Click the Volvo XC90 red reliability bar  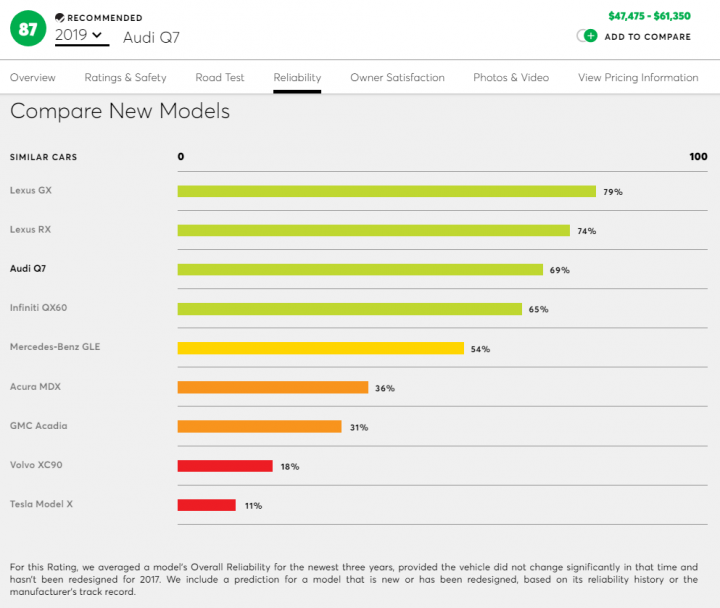pos(225,466)
